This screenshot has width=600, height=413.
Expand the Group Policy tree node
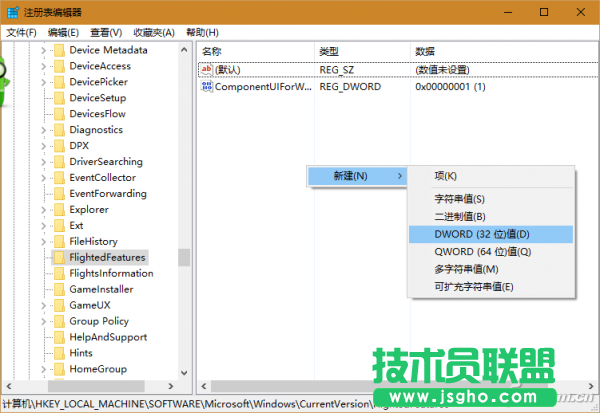(x=43, y=322)
